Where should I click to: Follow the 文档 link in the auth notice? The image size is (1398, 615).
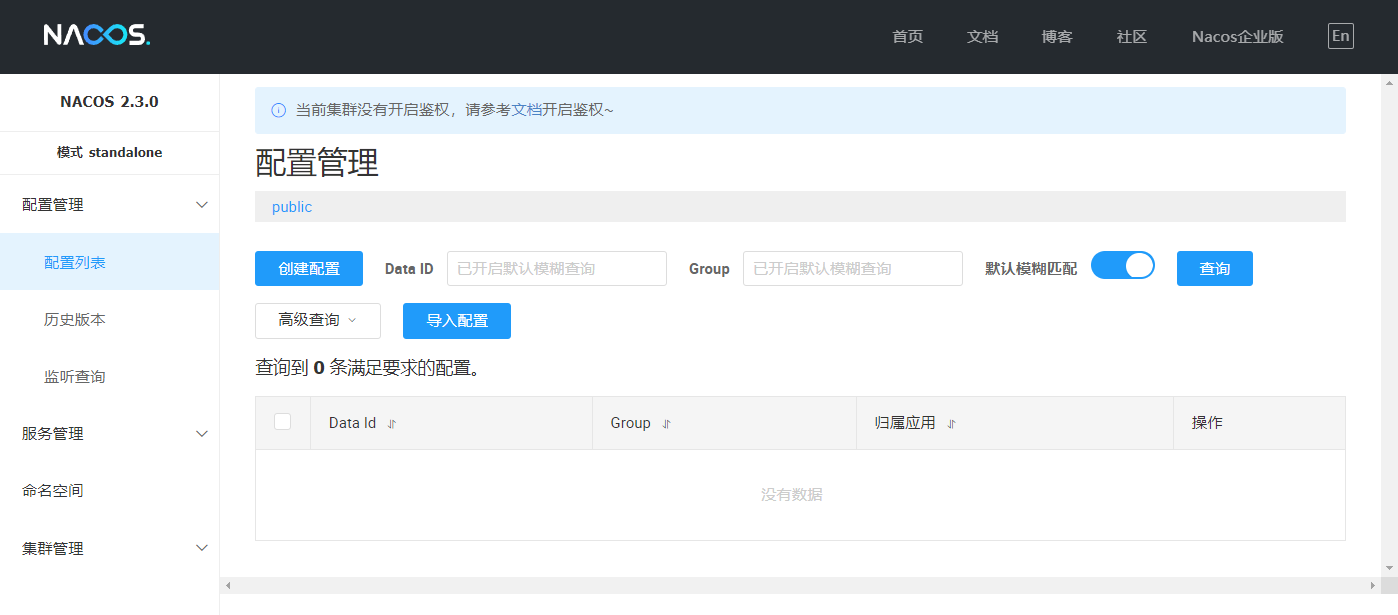(527, 110)
